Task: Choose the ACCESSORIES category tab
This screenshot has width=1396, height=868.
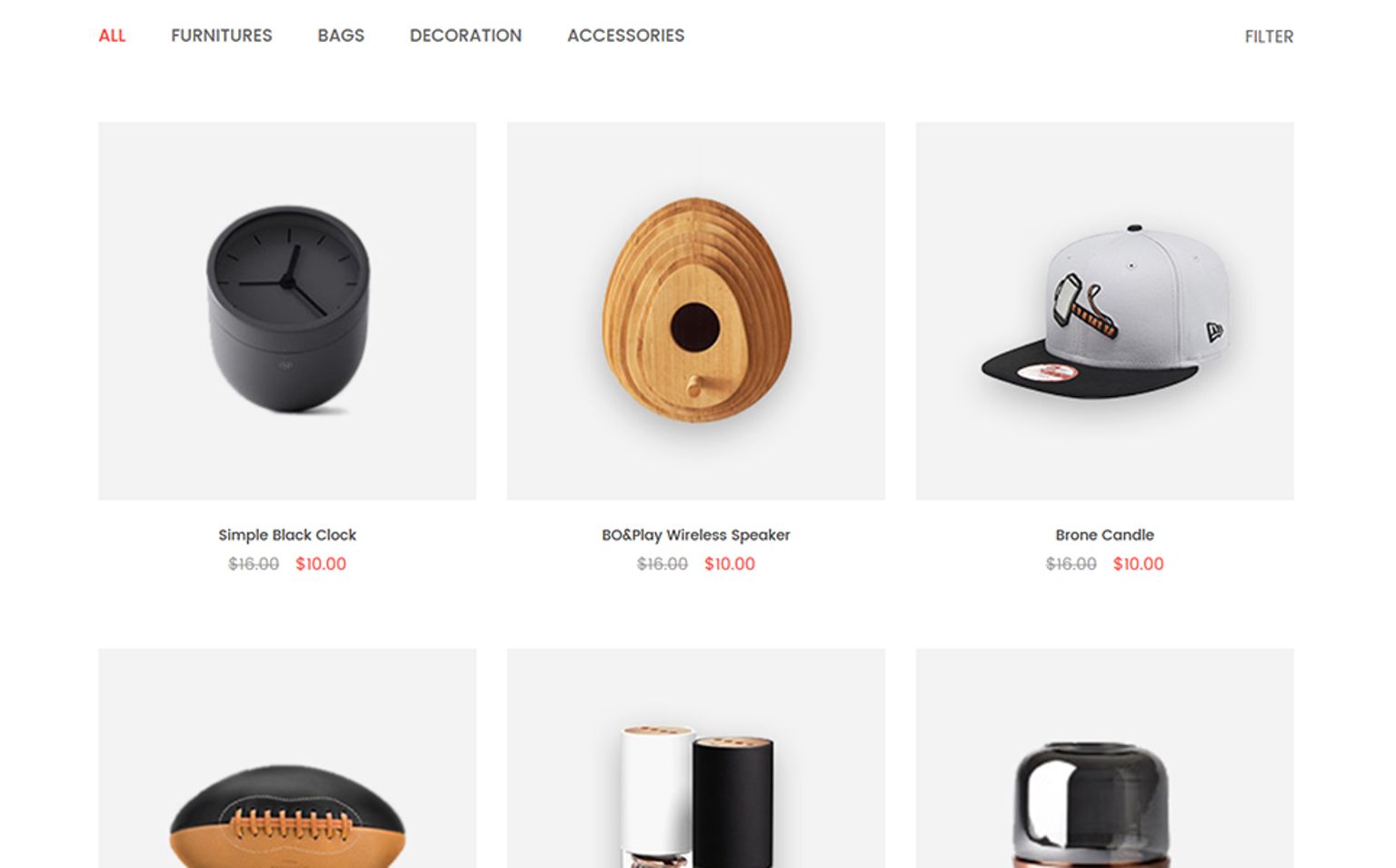Action: coord(626,35)
